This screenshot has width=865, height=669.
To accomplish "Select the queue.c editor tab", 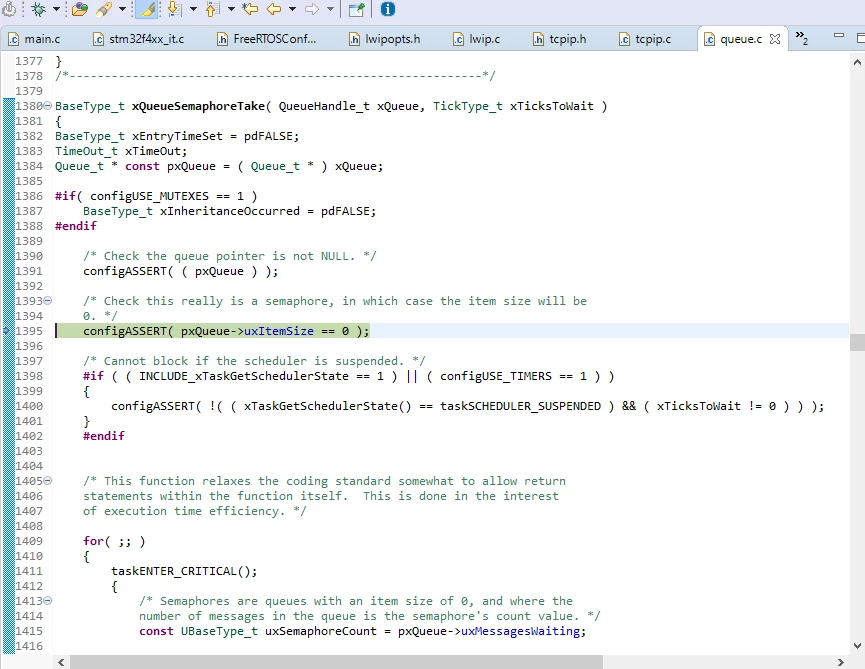I will click(740, 39).
